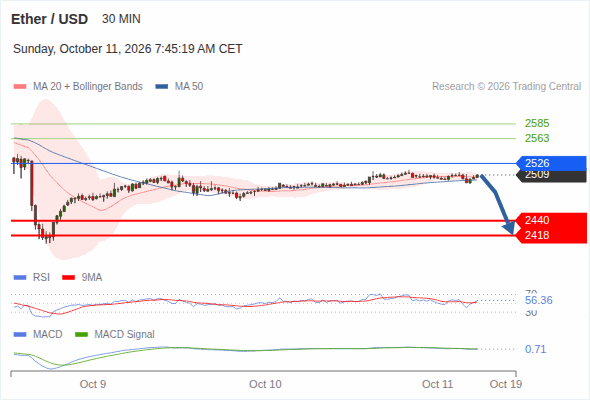Click the 30 MIN timeframe label
The height and width of the screenshot is (400, 590).
pyautogui.click(x=121, y=19)
